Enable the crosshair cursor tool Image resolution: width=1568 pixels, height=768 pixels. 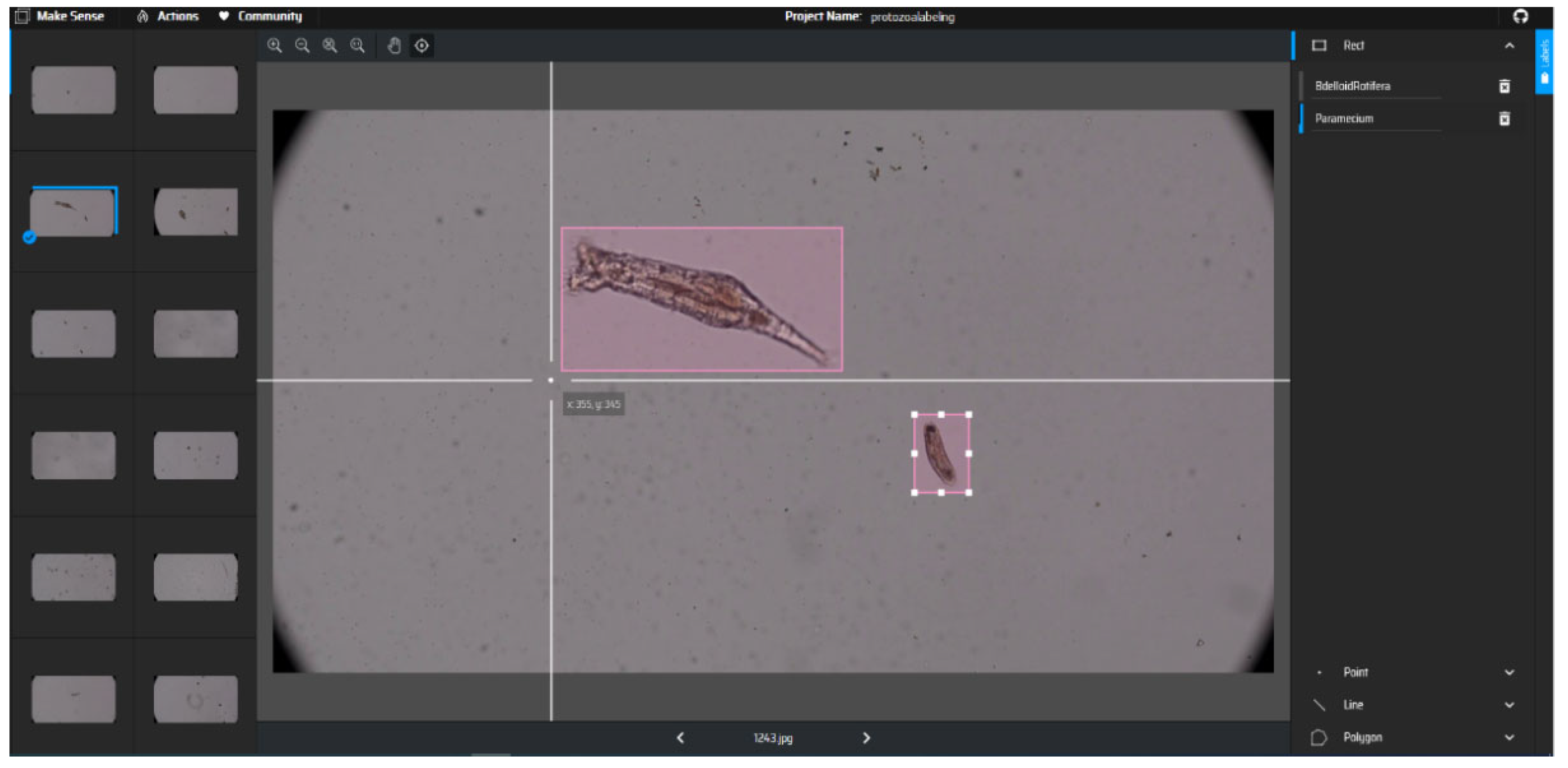tap(422, 46)
